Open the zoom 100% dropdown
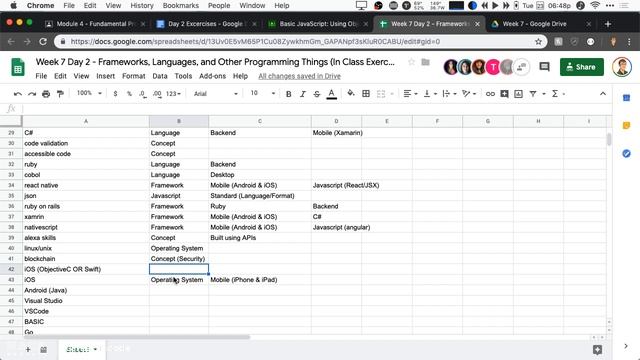 coord(89,93)
